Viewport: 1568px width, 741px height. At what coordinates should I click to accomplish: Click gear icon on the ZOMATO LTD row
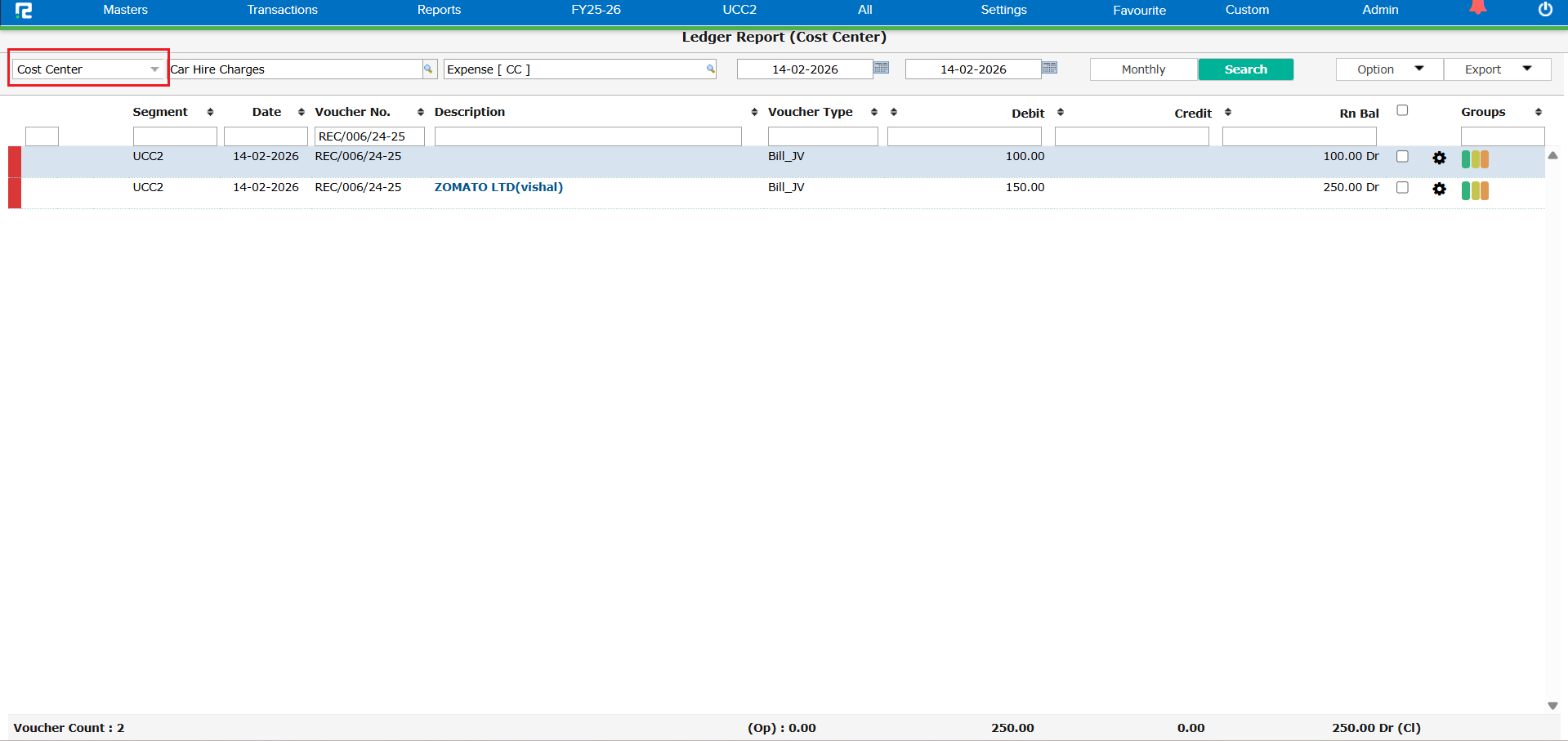(1439, 190)
